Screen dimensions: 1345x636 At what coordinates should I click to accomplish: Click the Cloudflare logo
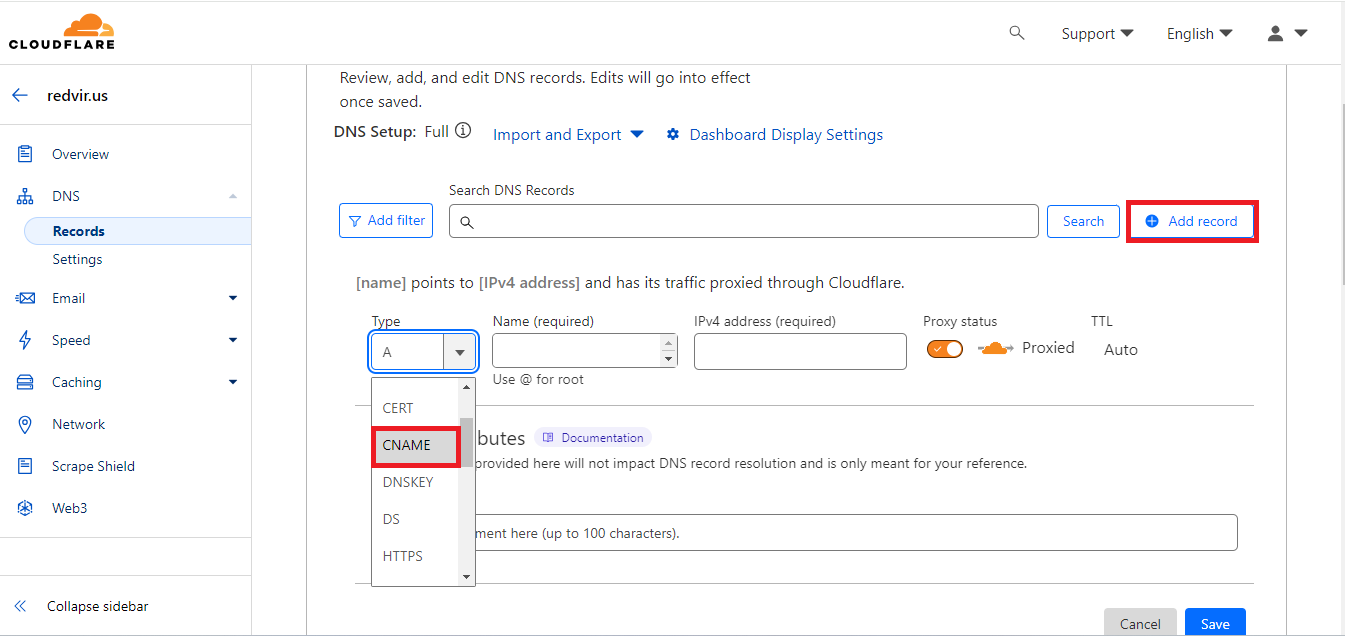tap(62, 31)
